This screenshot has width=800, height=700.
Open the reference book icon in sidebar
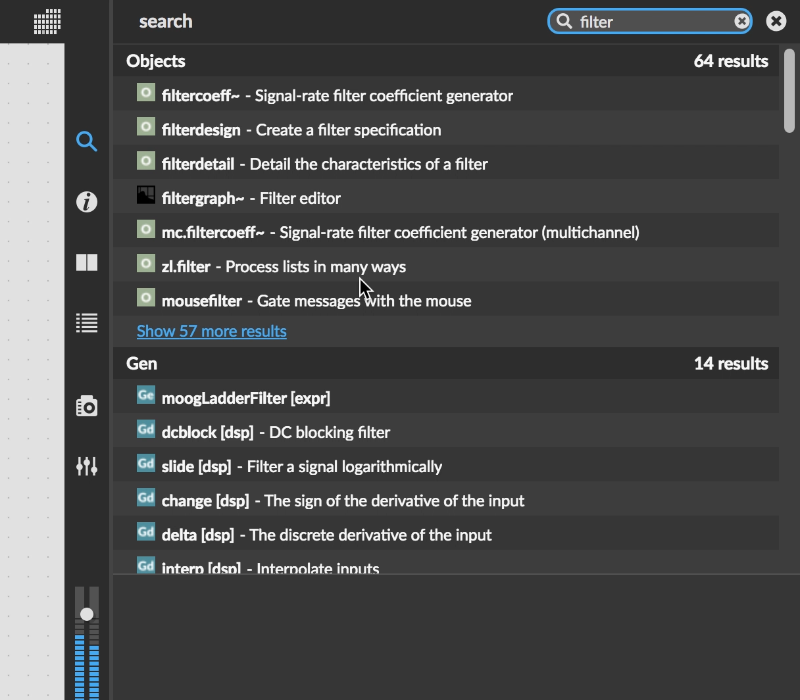(x=87, y=263)
